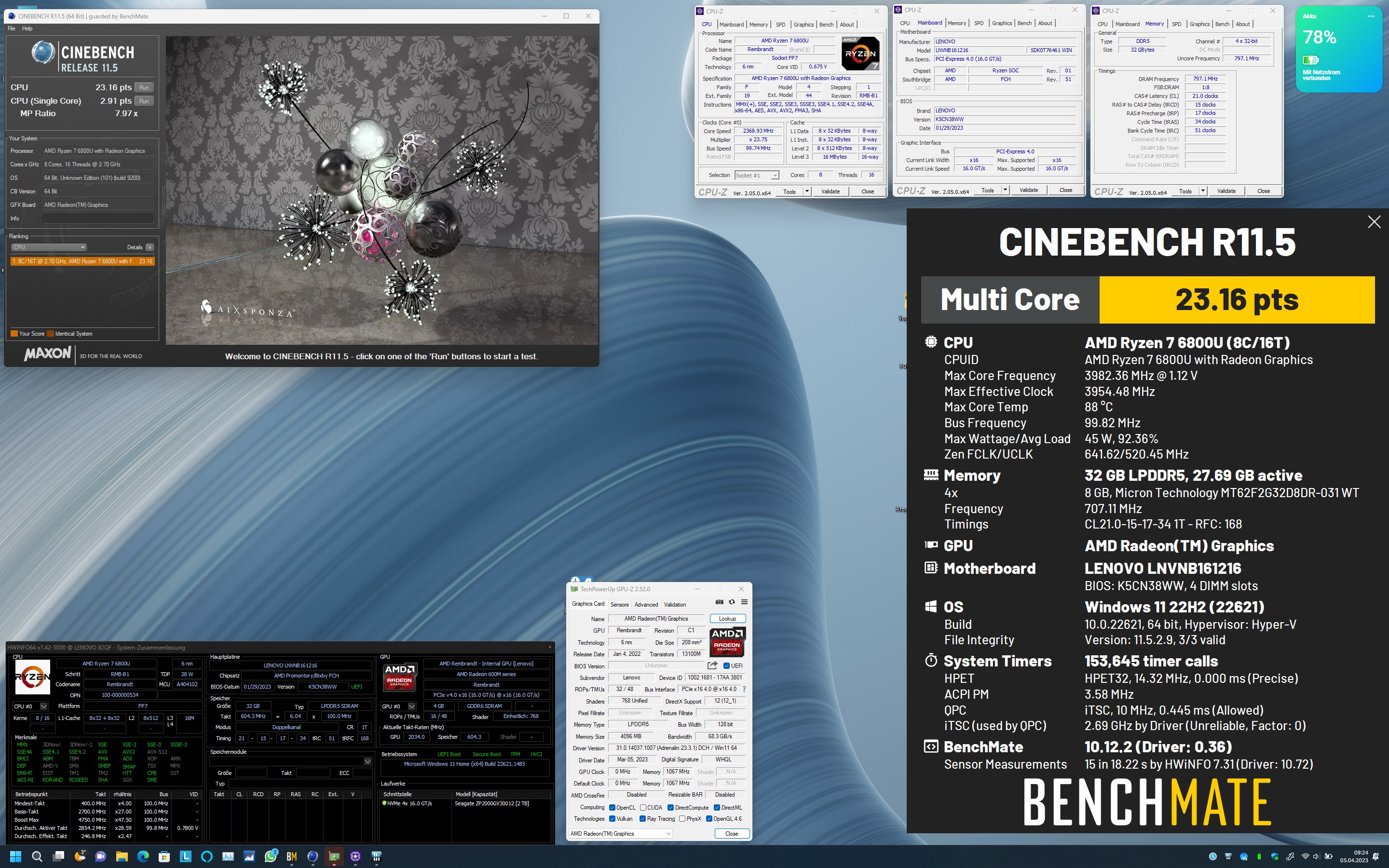
Task: Open the Lenovo Vantage L taskbar icon
Action: pyautogui.click(x=185, y=856)
